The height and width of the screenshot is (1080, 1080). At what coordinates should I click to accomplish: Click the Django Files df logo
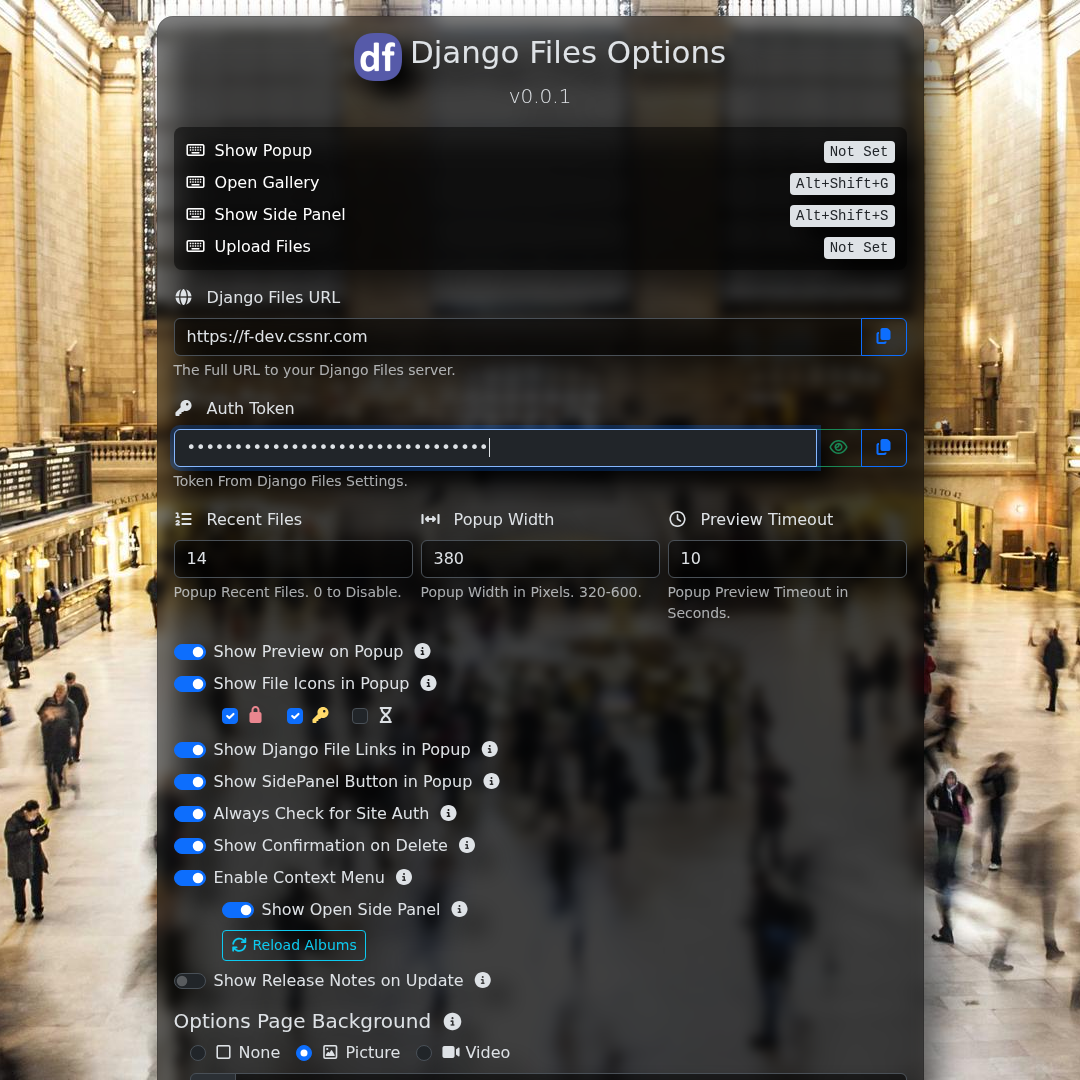[378, 57]
